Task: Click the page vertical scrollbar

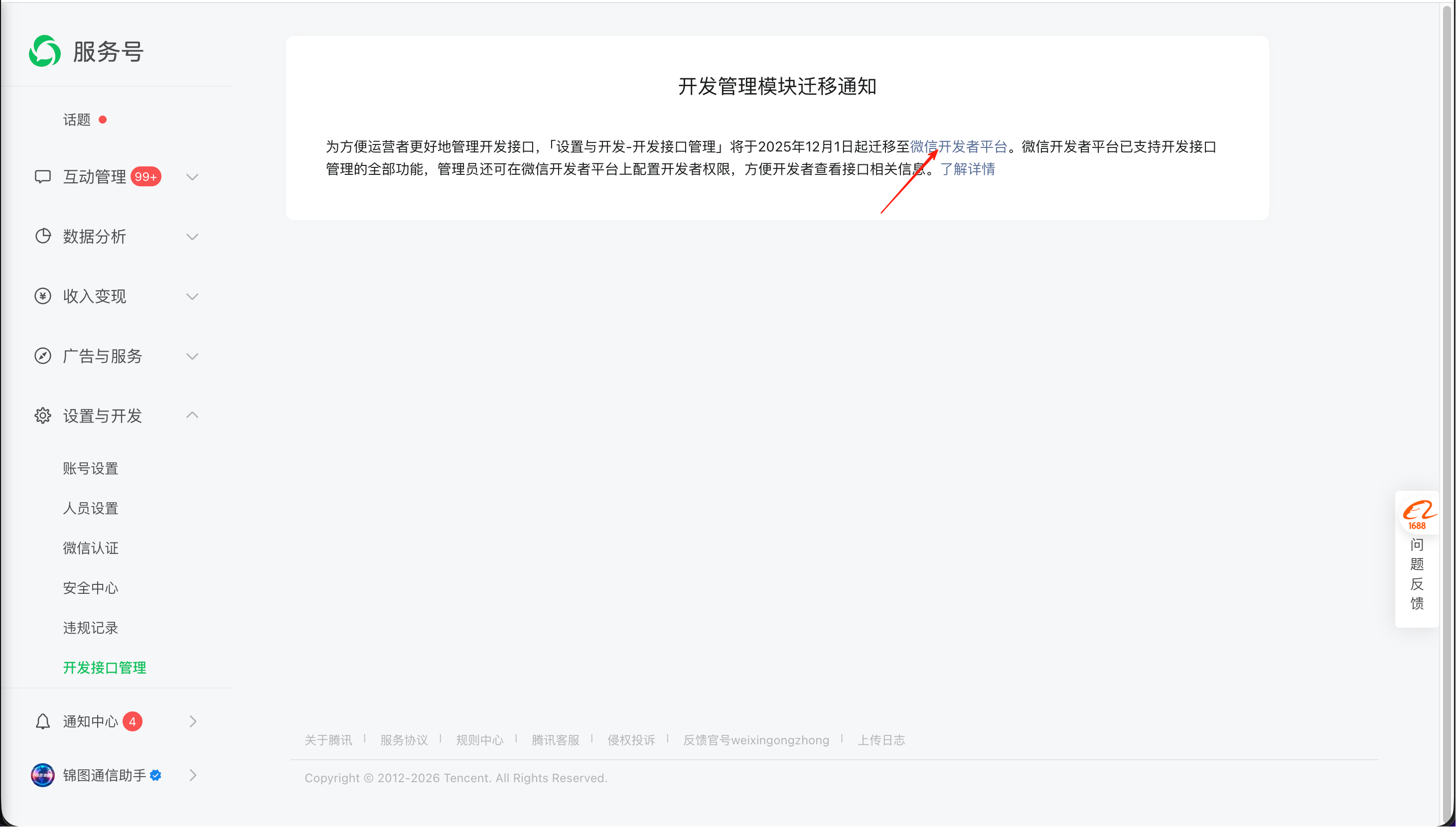Action: click(1447, 413)
